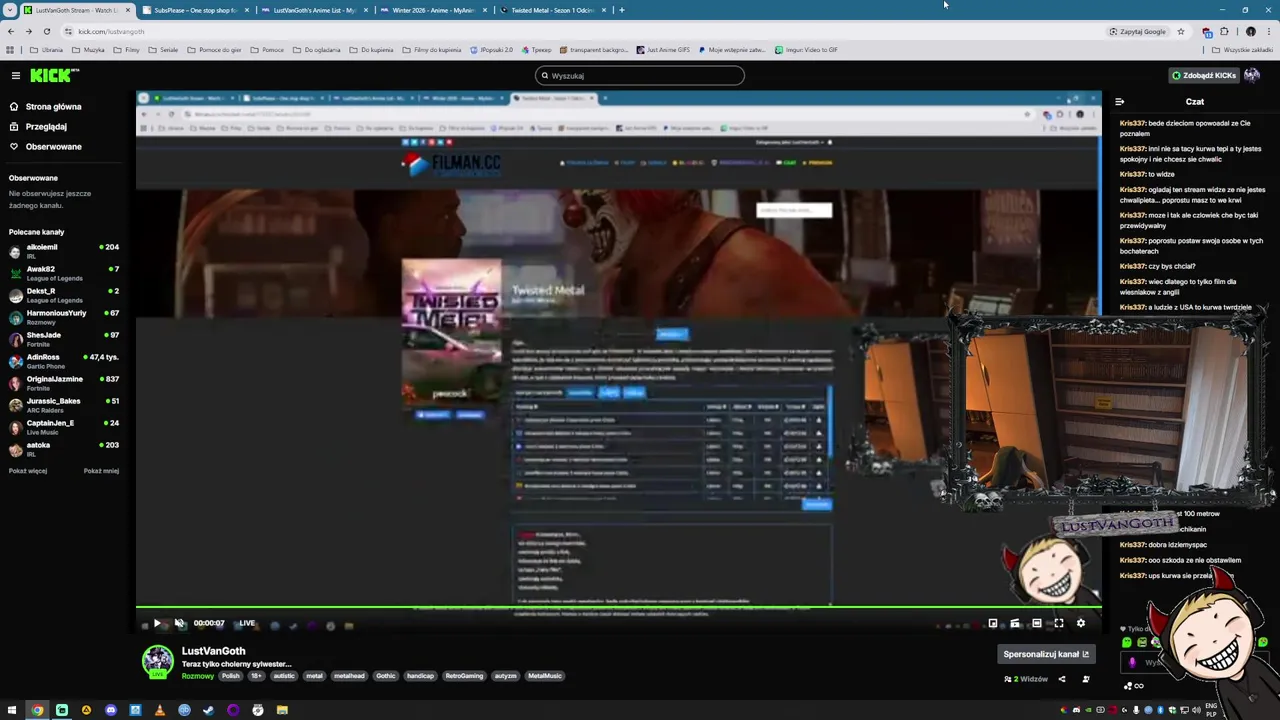Enable picture-in-picture mini player
The image size is (1280, 720).
[x=993, y=623]
